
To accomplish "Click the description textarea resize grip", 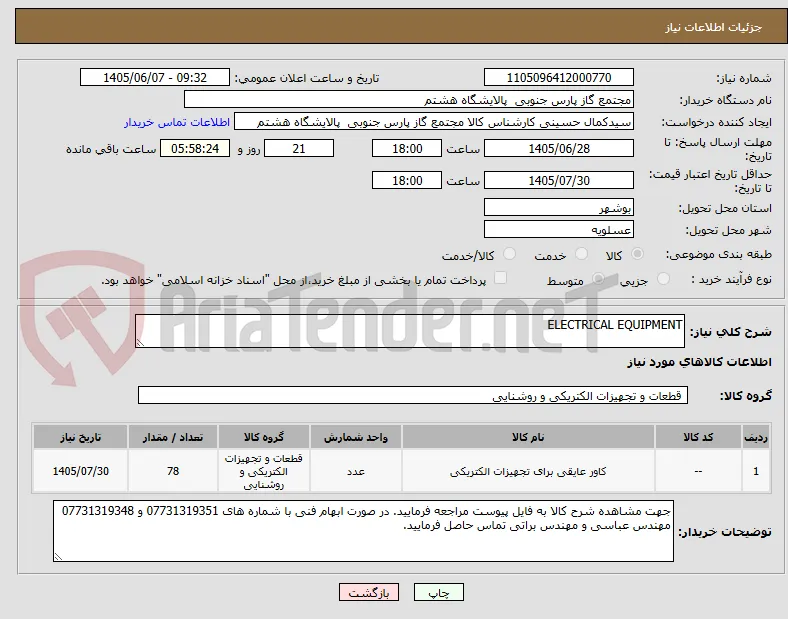I will [x=140, y=342].
